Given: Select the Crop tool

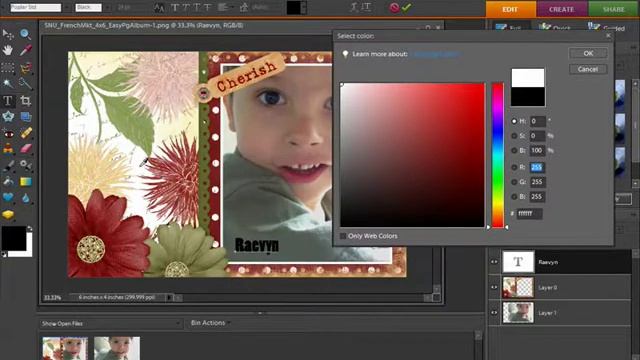Looking at the screenshot, I should pyautogui.click(x=25, y=100).
